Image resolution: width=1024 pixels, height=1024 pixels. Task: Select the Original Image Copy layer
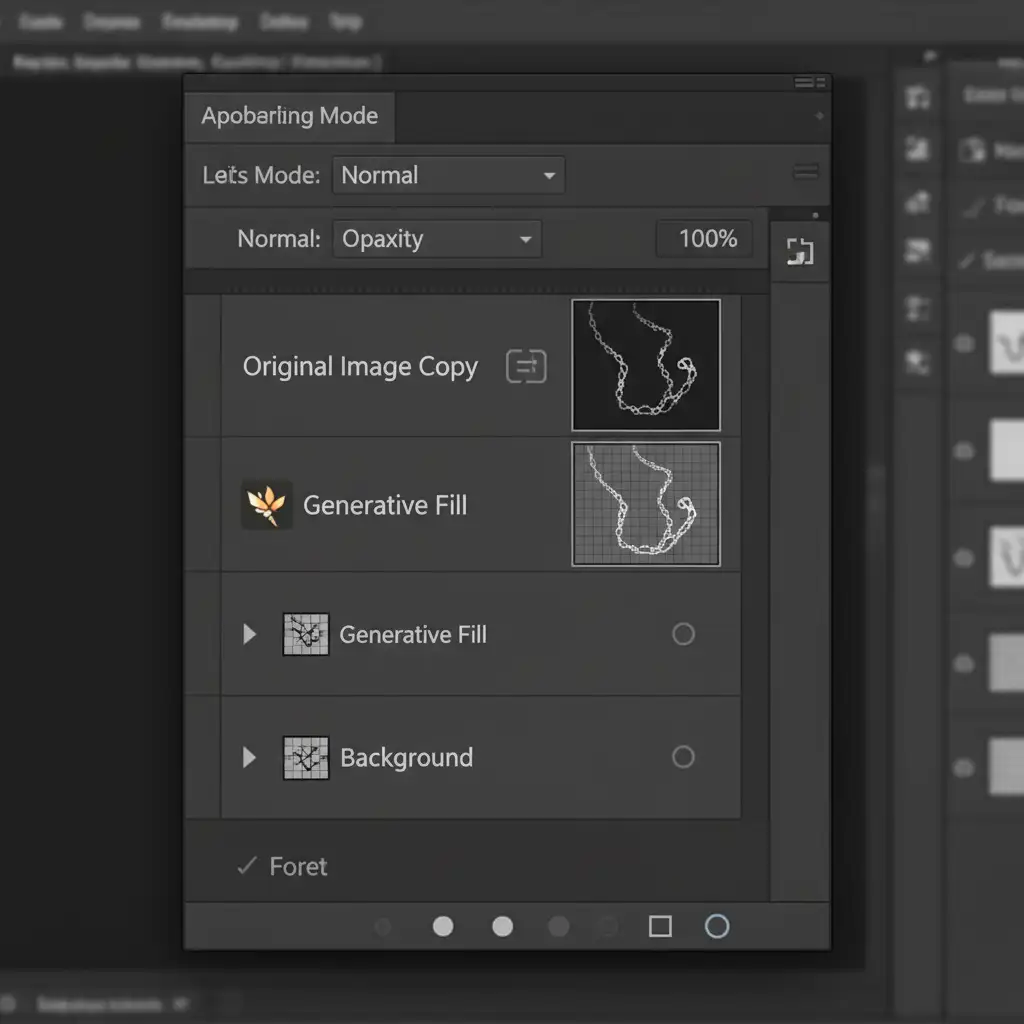(x=360, y=367)
